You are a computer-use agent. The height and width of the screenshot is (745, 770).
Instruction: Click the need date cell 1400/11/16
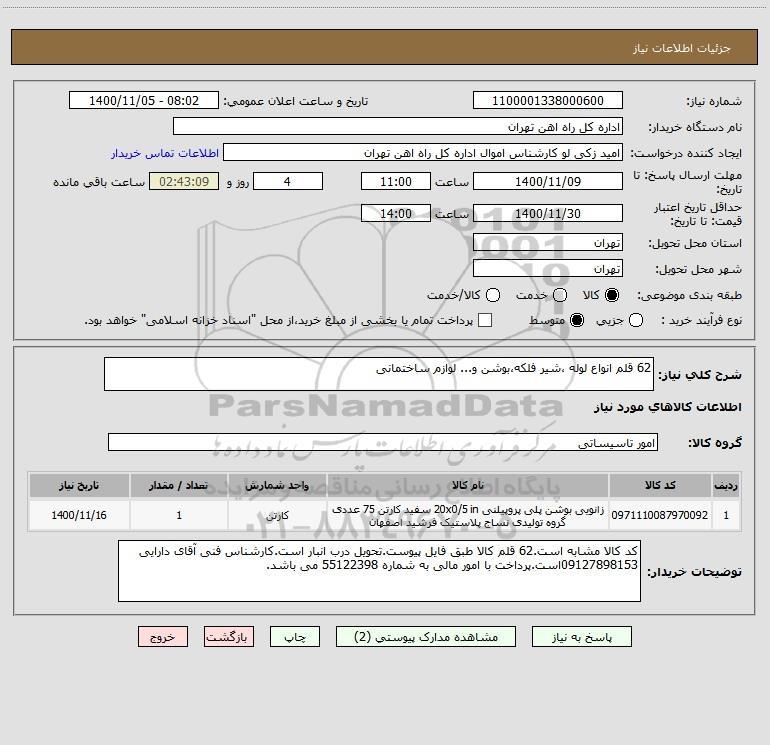(79, 515)
